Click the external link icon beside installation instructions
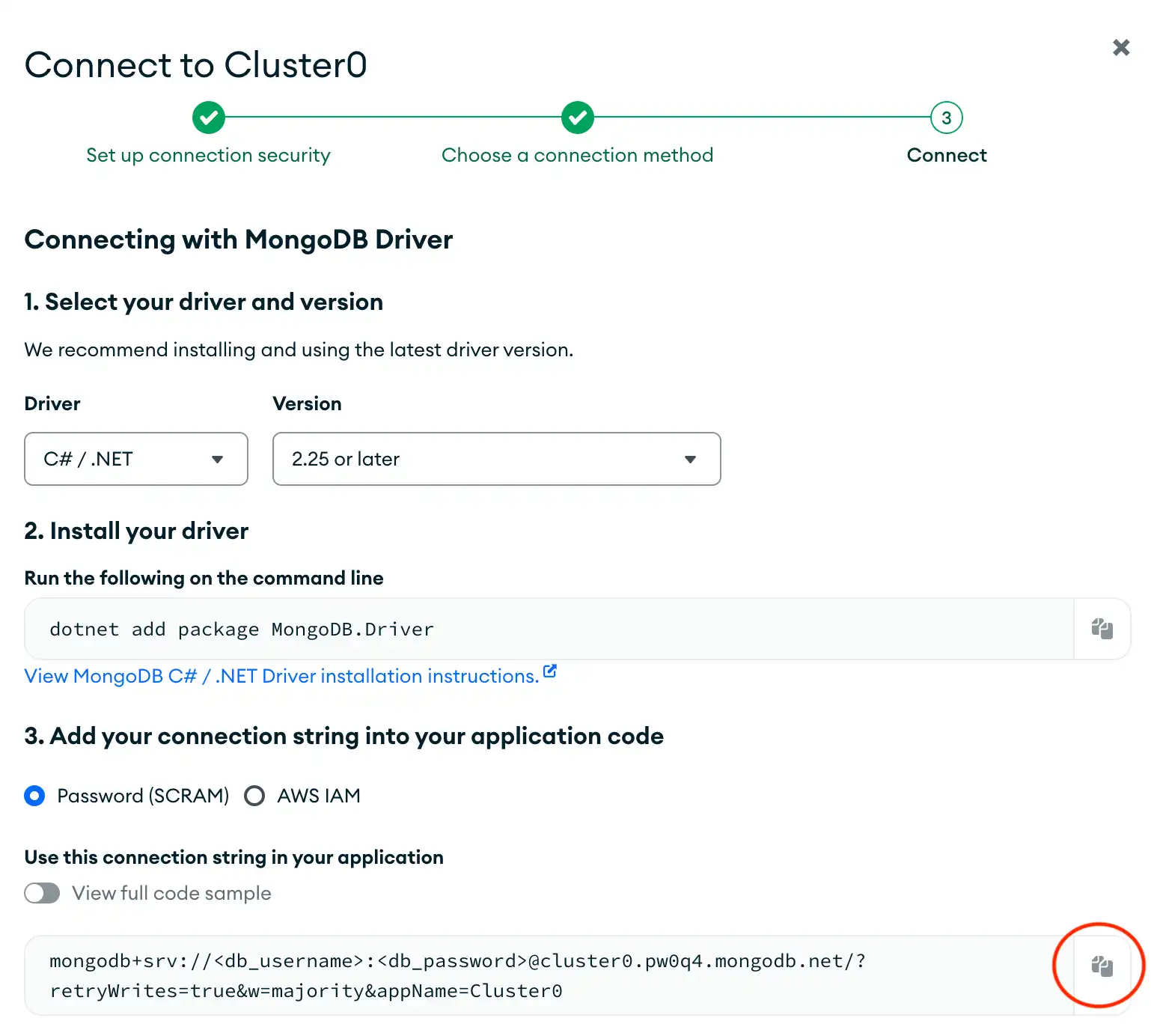This screenshot has width=1151, height=1036. tap(550, 671)
